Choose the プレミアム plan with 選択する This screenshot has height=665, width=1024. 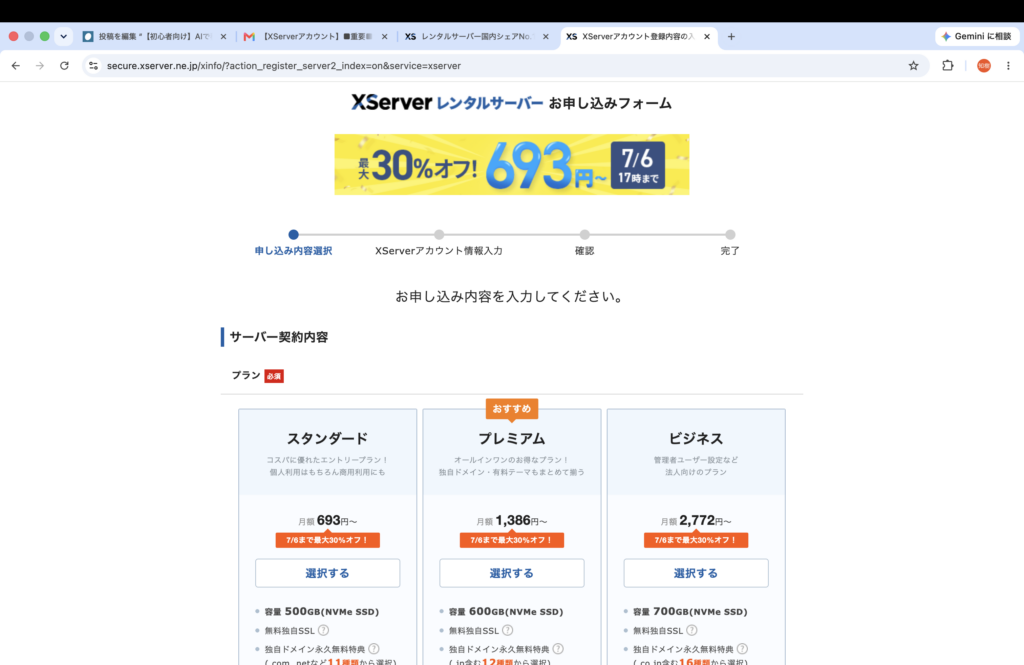tap(511, 573)
